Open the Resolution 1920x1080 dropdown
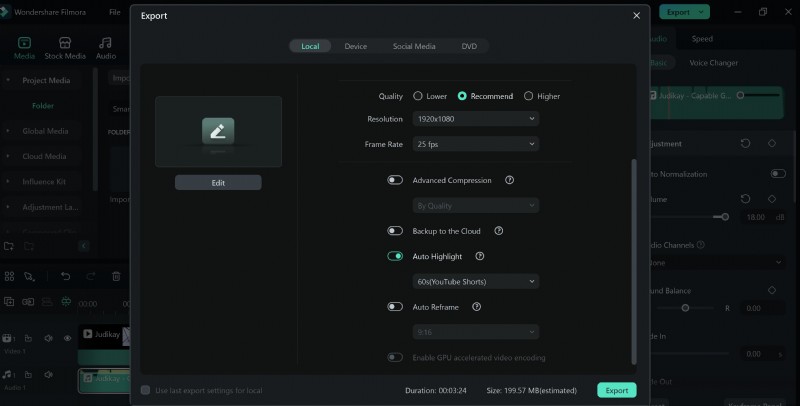The height and width of the screenshot is (406, 800). [476, 119]
